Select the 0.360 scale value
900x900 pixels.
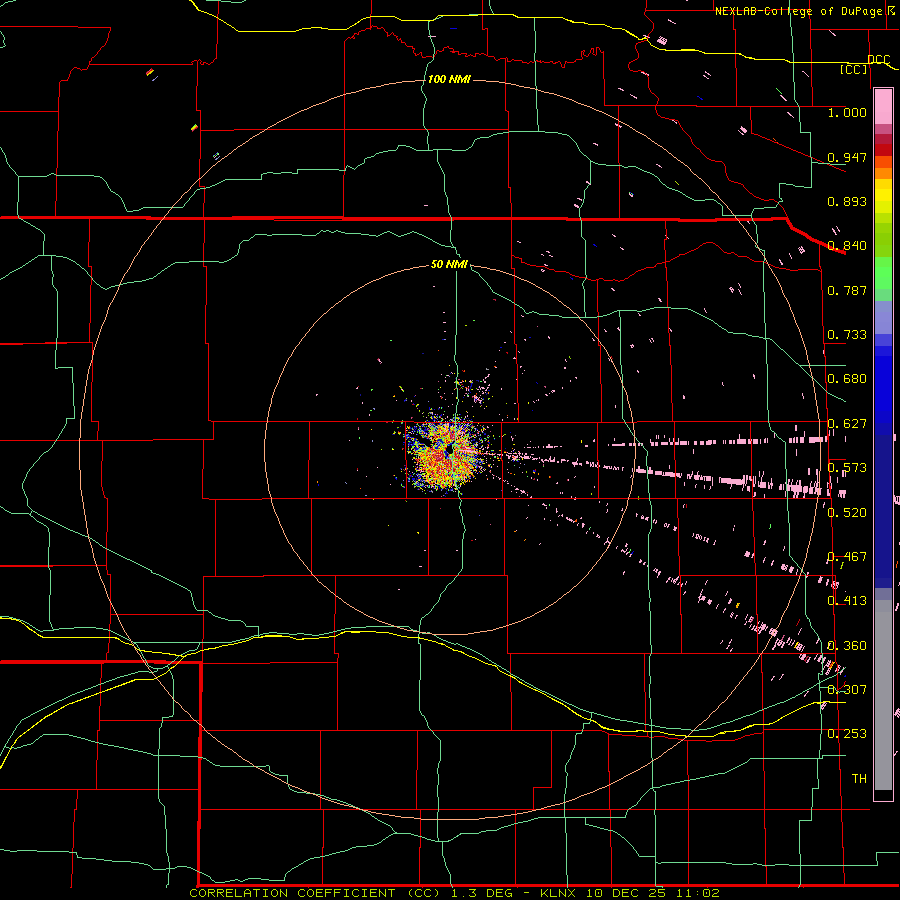(x=847, y=646)
